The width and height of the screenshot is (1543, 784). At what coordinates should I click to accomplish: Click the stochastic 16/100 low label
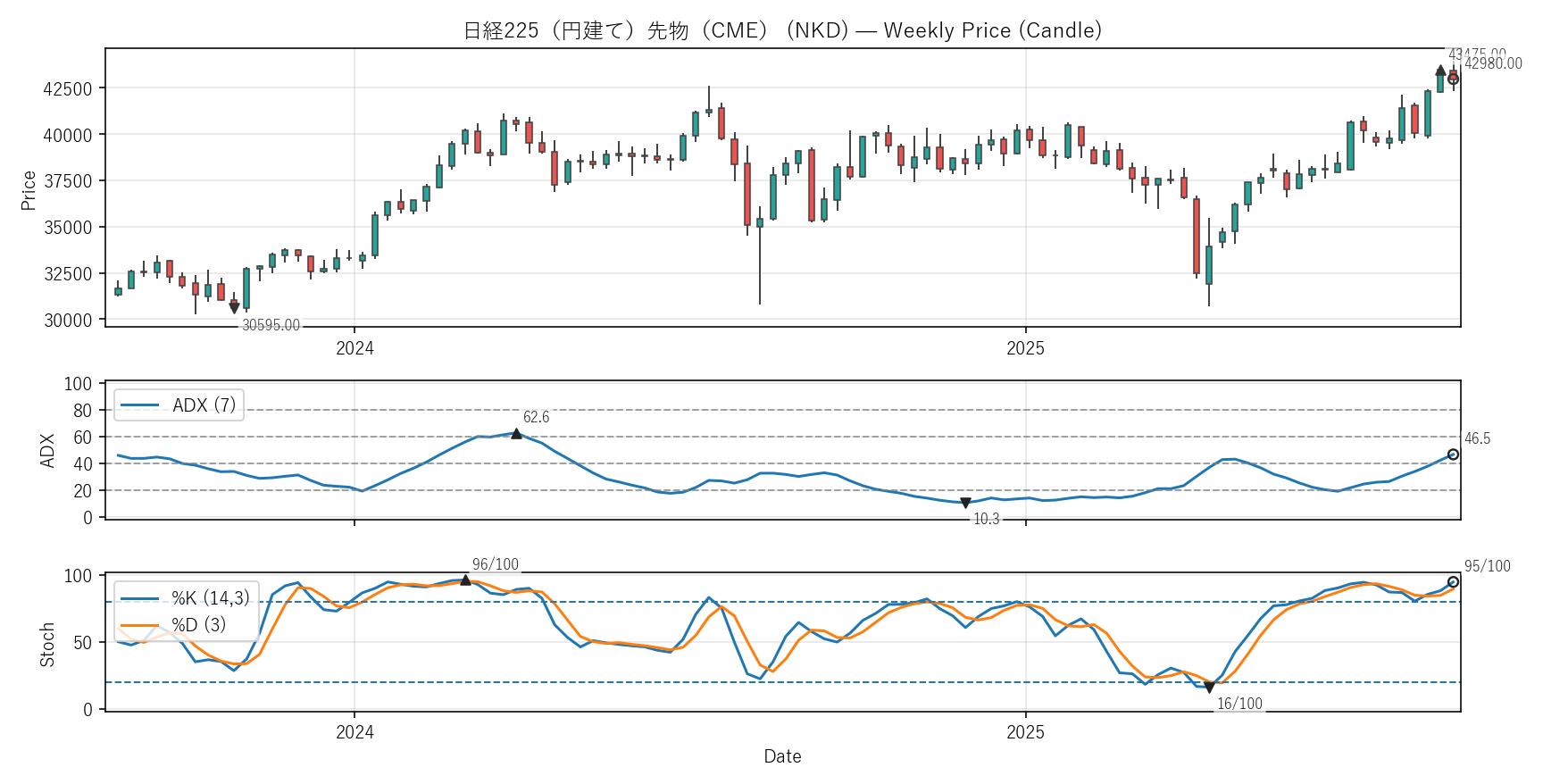pyautogui.click(x=1239, y=704)
